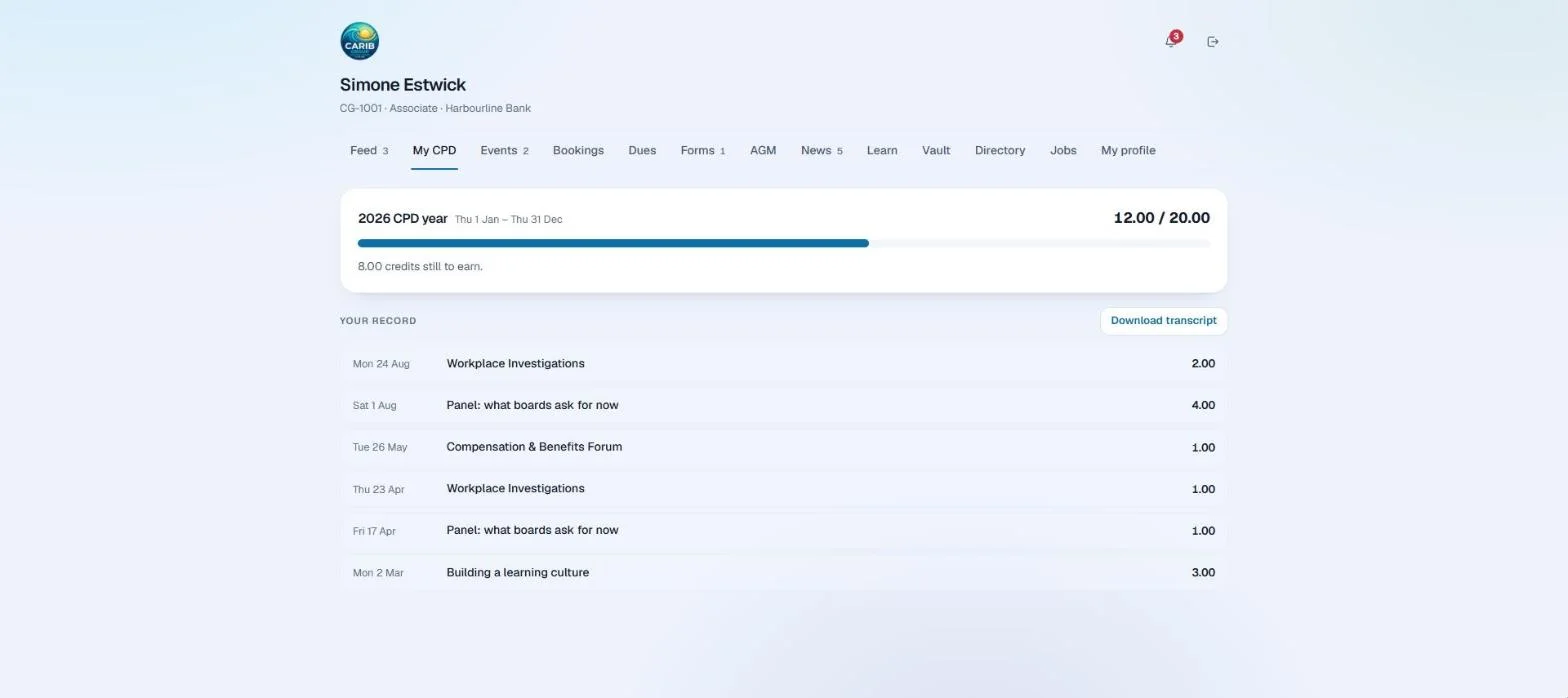Select the Dues tab
The width and height of the screenshot is (1568, 698).
pos(642,151)
